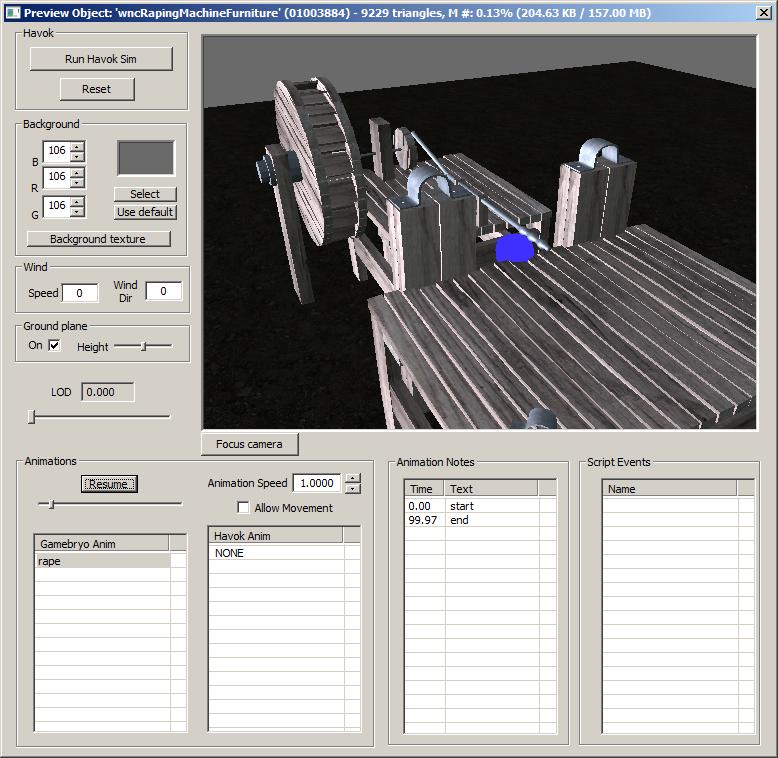Select the 'end' animation note row
Screen dimensions: 778x758
pyautogui.click(x=460, y=520)
